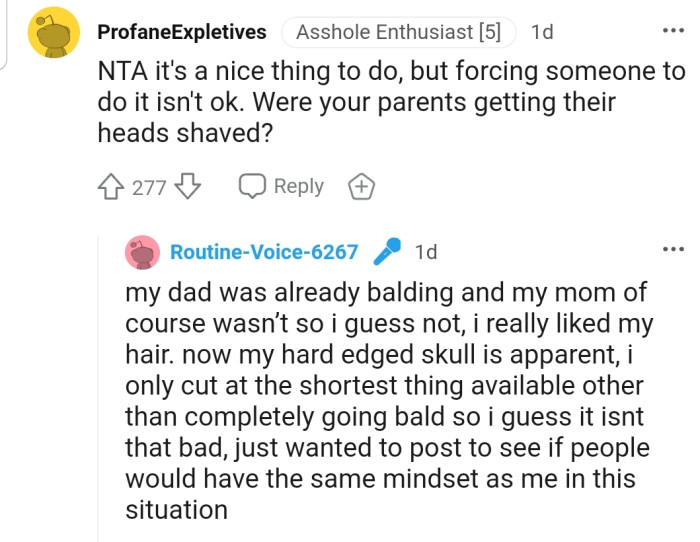Click the comment text starting with NTA

390,103
